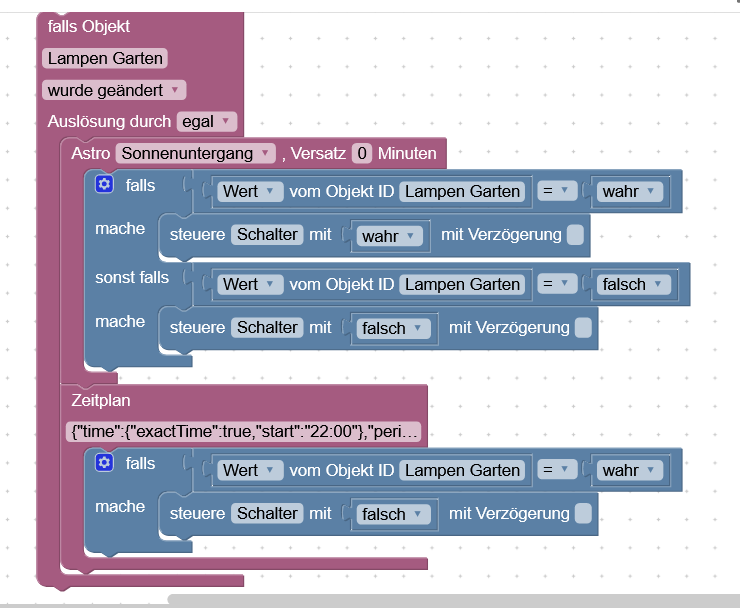Click gear icon on first falls block
Image resolution: width=740 pixels, height=608 pixels.
click(x=104, y=184)
